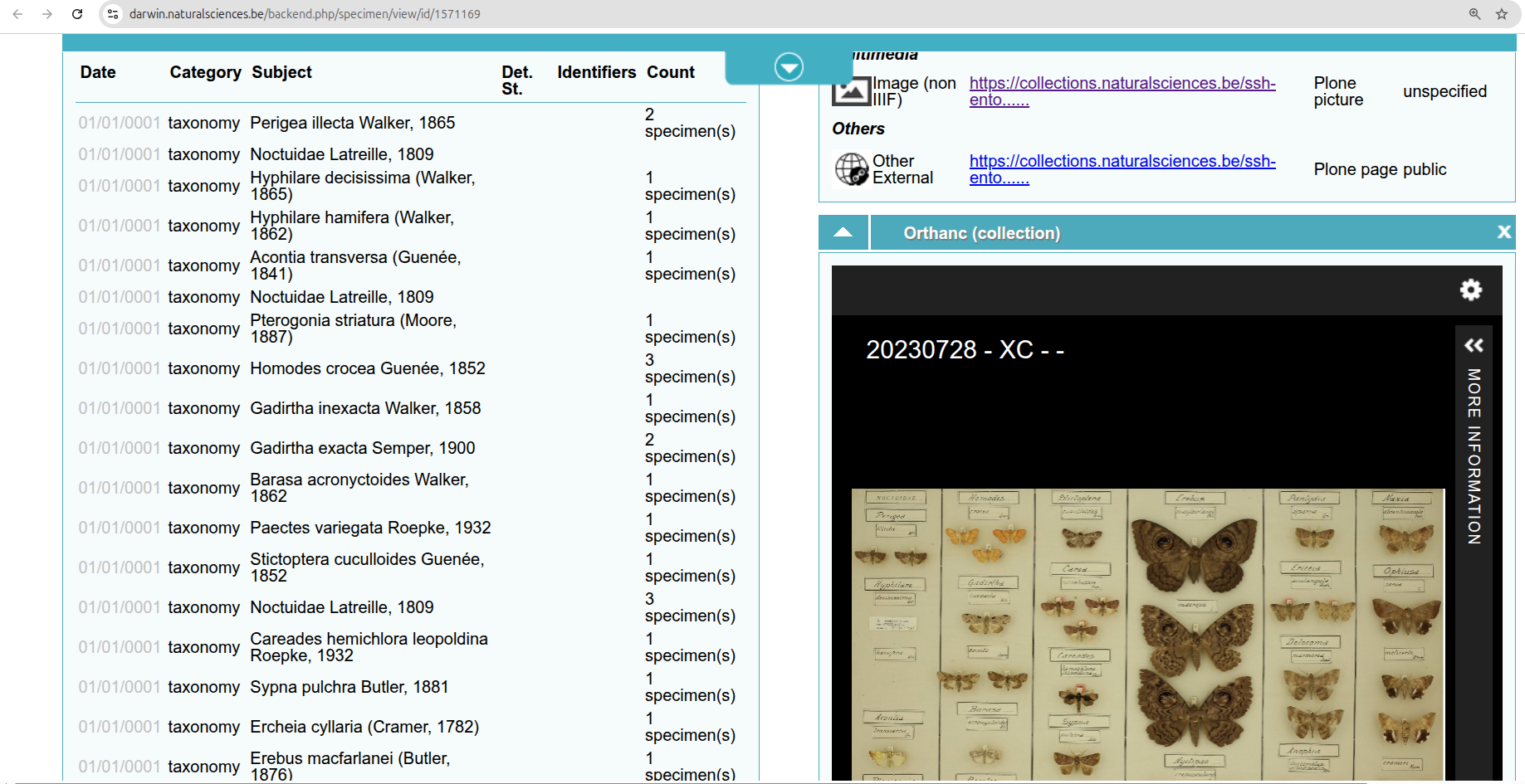Click the browser forward arrow
This screenshot has height=784, width=1525.
click(x=47, y=14)
